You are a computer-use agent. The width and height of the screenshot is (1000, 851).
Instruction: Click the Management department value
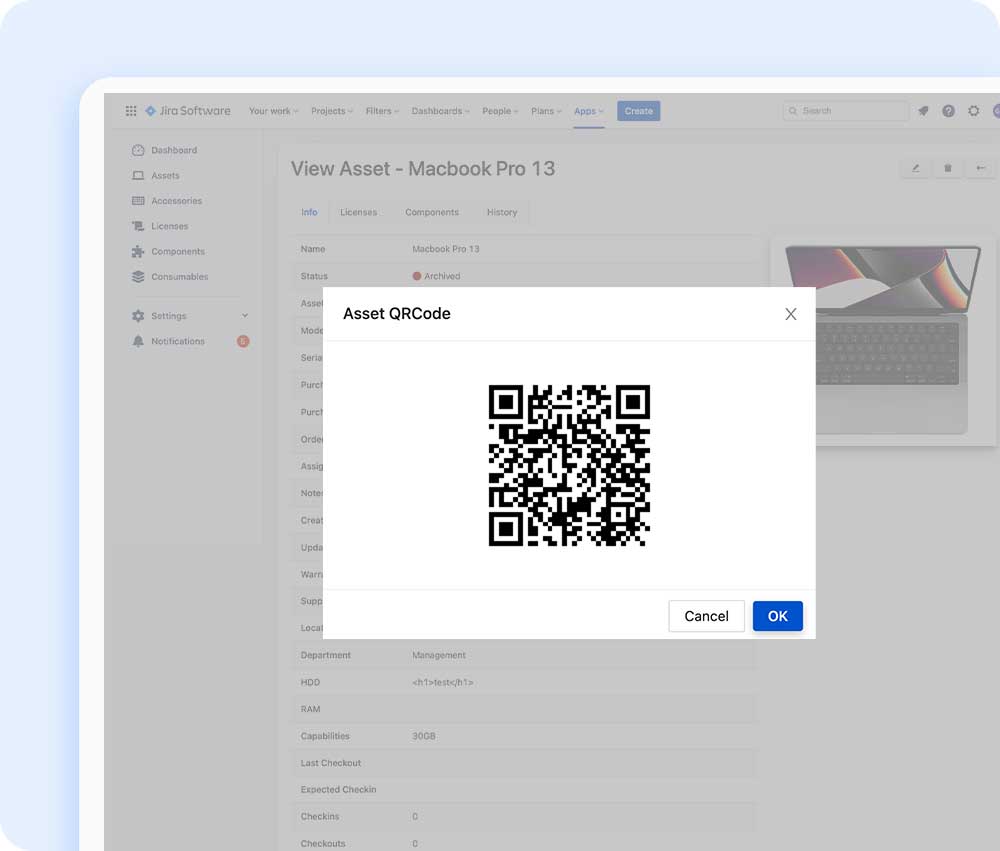point(439,655)
